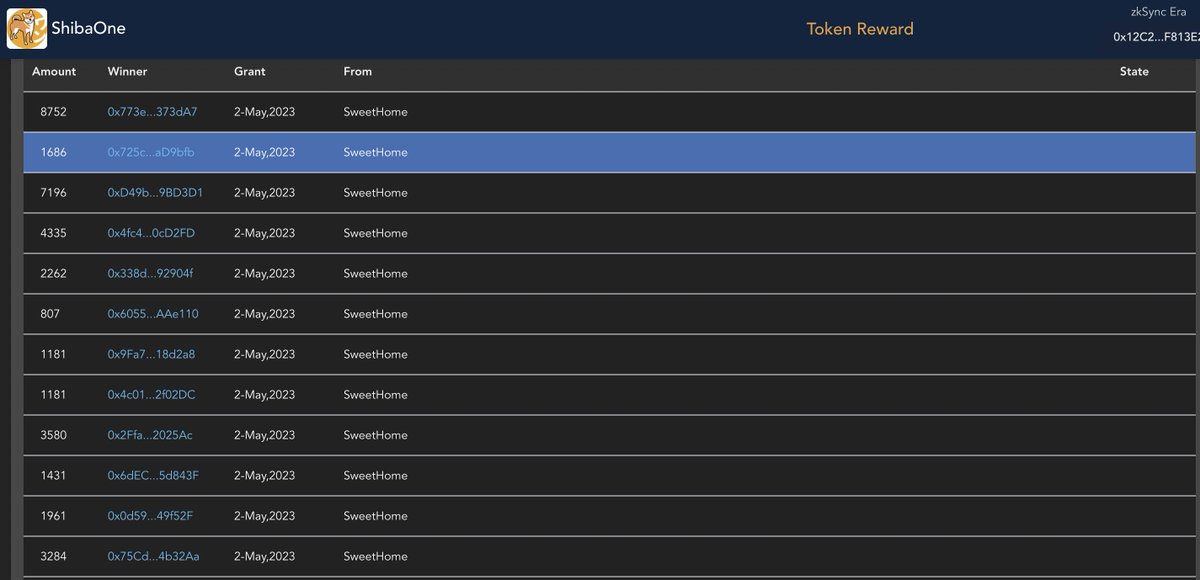The width and height of the screenshot is (1200, 580).
Task: Open winner address 0x9Fa7...18d2a8
Action: tap(151, 354)
